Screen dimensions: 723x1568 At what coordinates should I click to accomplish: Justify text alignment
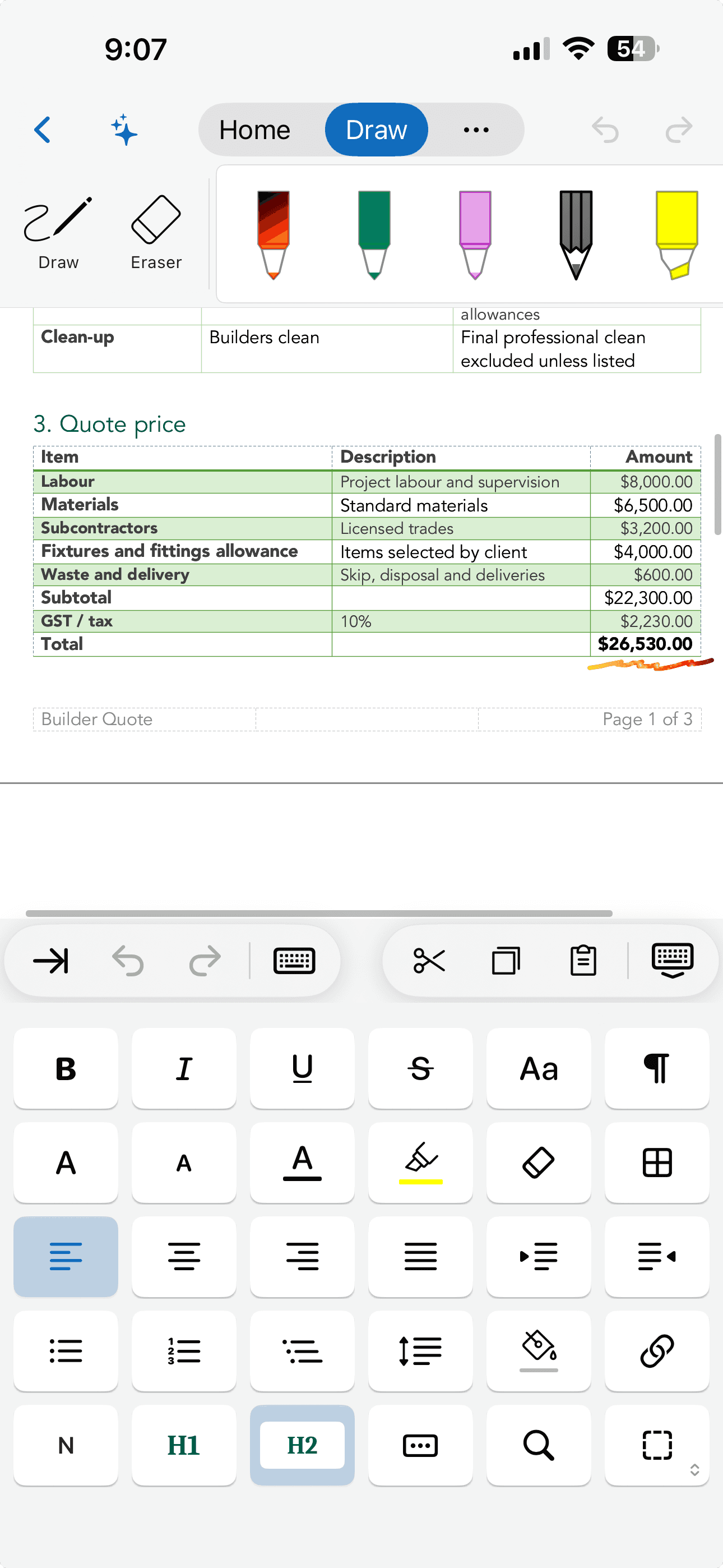click(x=420, y=1257)
